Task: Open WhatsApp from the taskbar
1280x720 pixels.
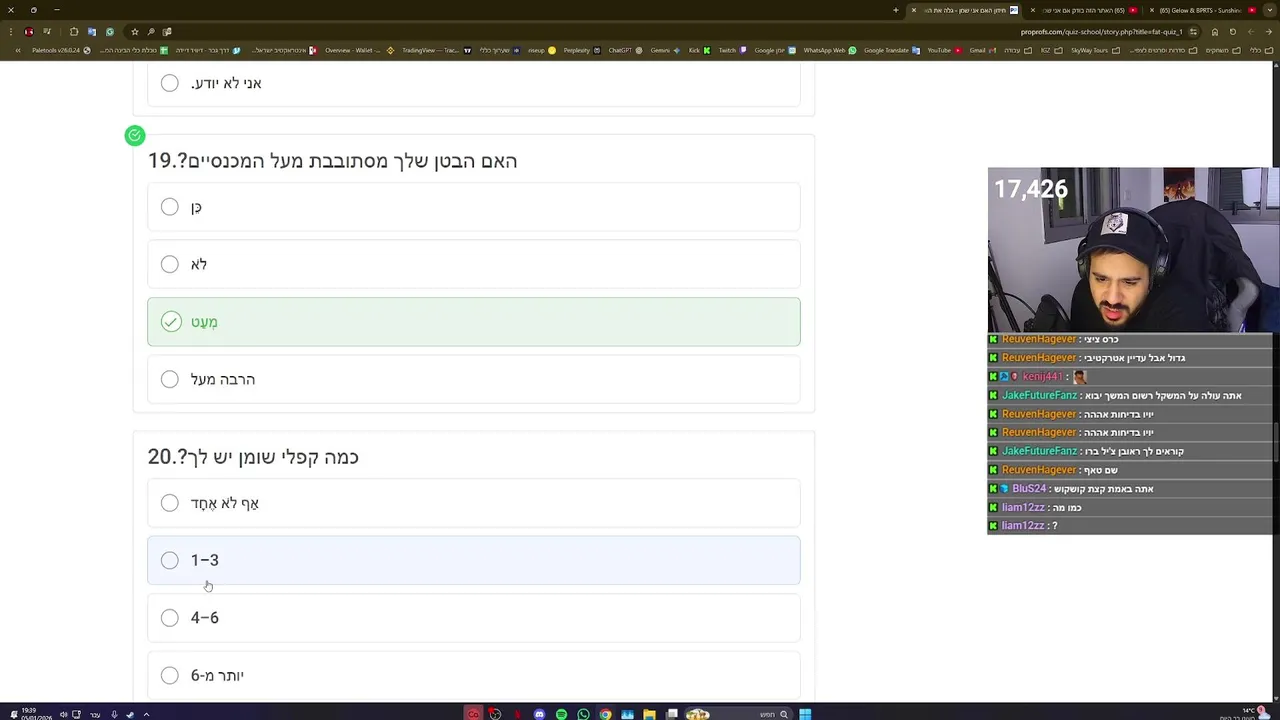Action: coord(583,714)
